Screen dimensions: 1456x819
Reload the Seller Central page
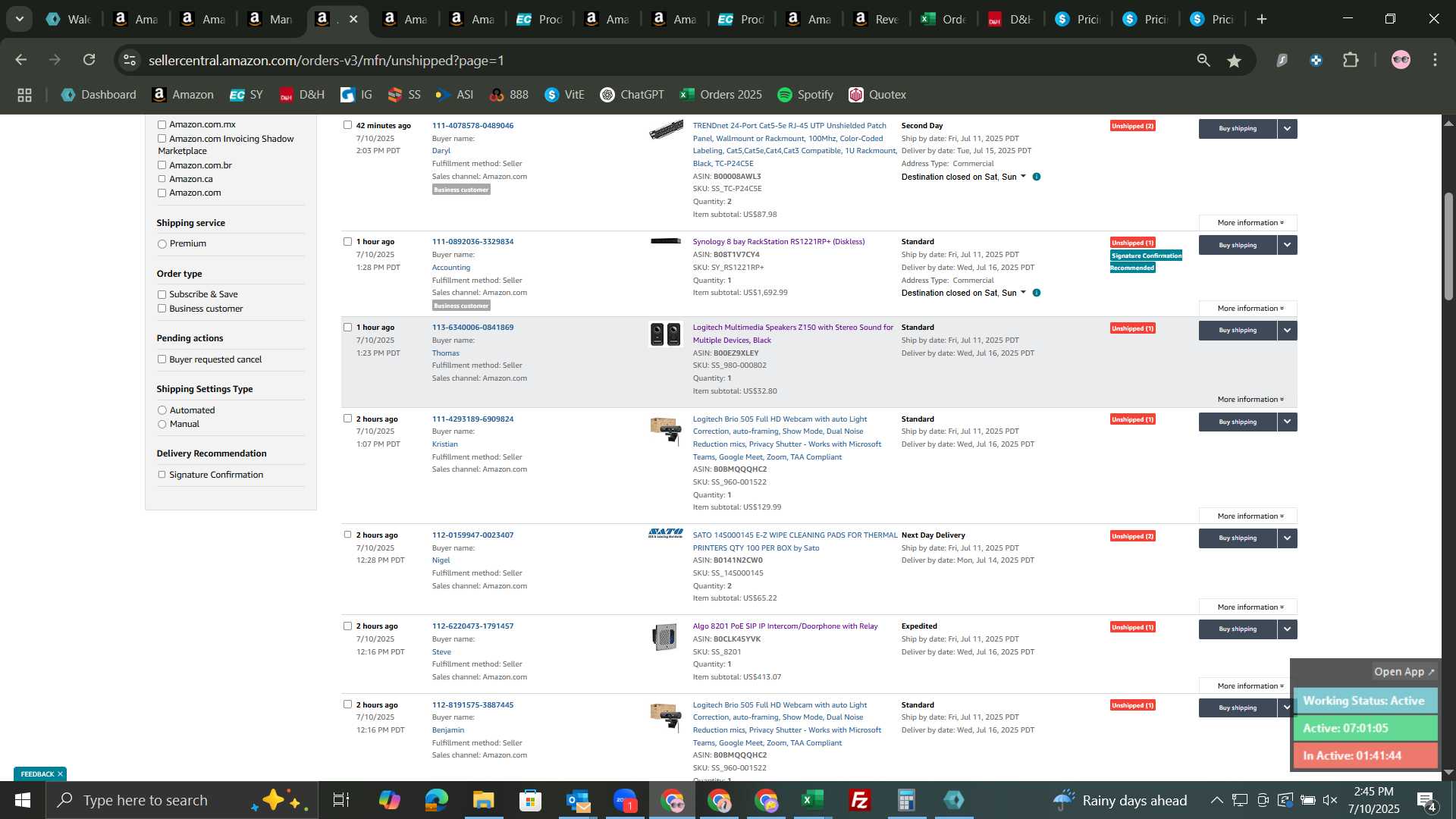(x=89, y=60)
